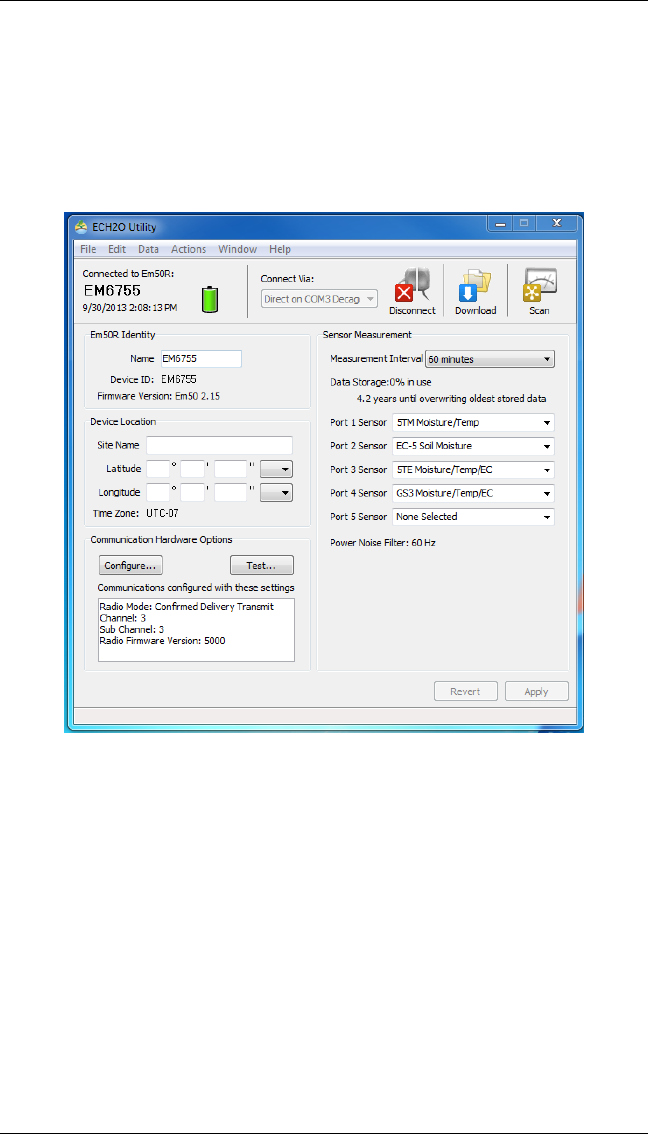Click the Configure... button
Image resolution: width=648 pixels, height=1134 pixels.
tap(130, 565)
